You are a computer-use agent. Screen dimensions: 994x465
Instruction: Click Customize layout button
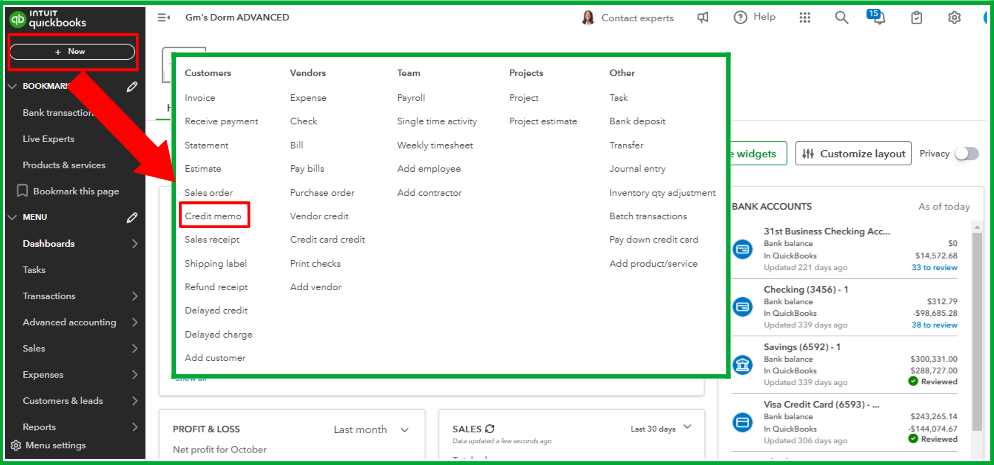tap(853, 154)
